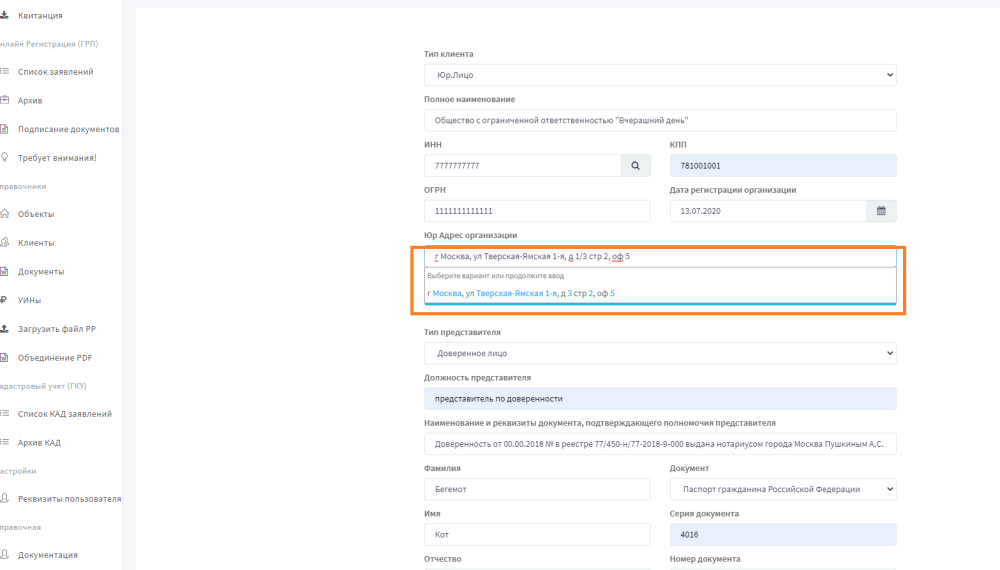Image resolution: width=1000 pixels, height=570 pixels.
Task: Click the icon beside Документация
Action: (4, 554)
